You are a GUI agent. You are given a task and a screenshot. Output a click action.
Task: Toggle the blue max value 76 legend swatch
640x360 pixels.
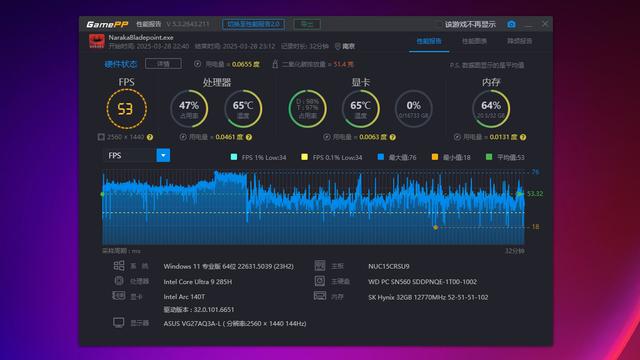click(x=381, y=157)
